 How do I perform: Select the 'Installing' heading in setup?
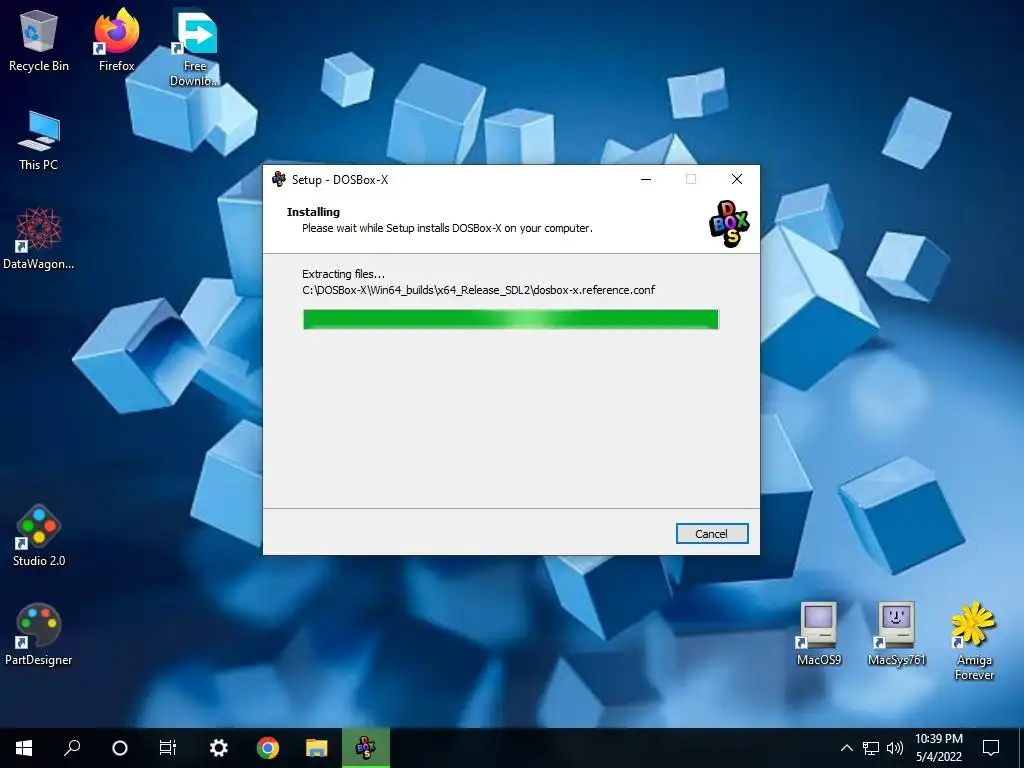click(313, 212)
